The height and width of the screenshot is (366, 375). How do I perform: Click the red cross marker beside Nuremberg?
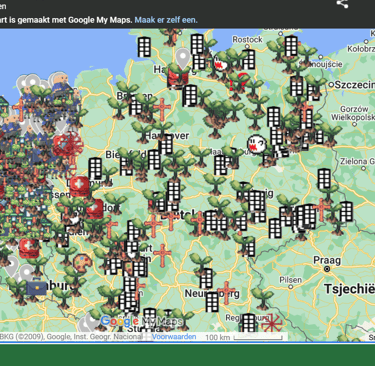tap(226, 293)
